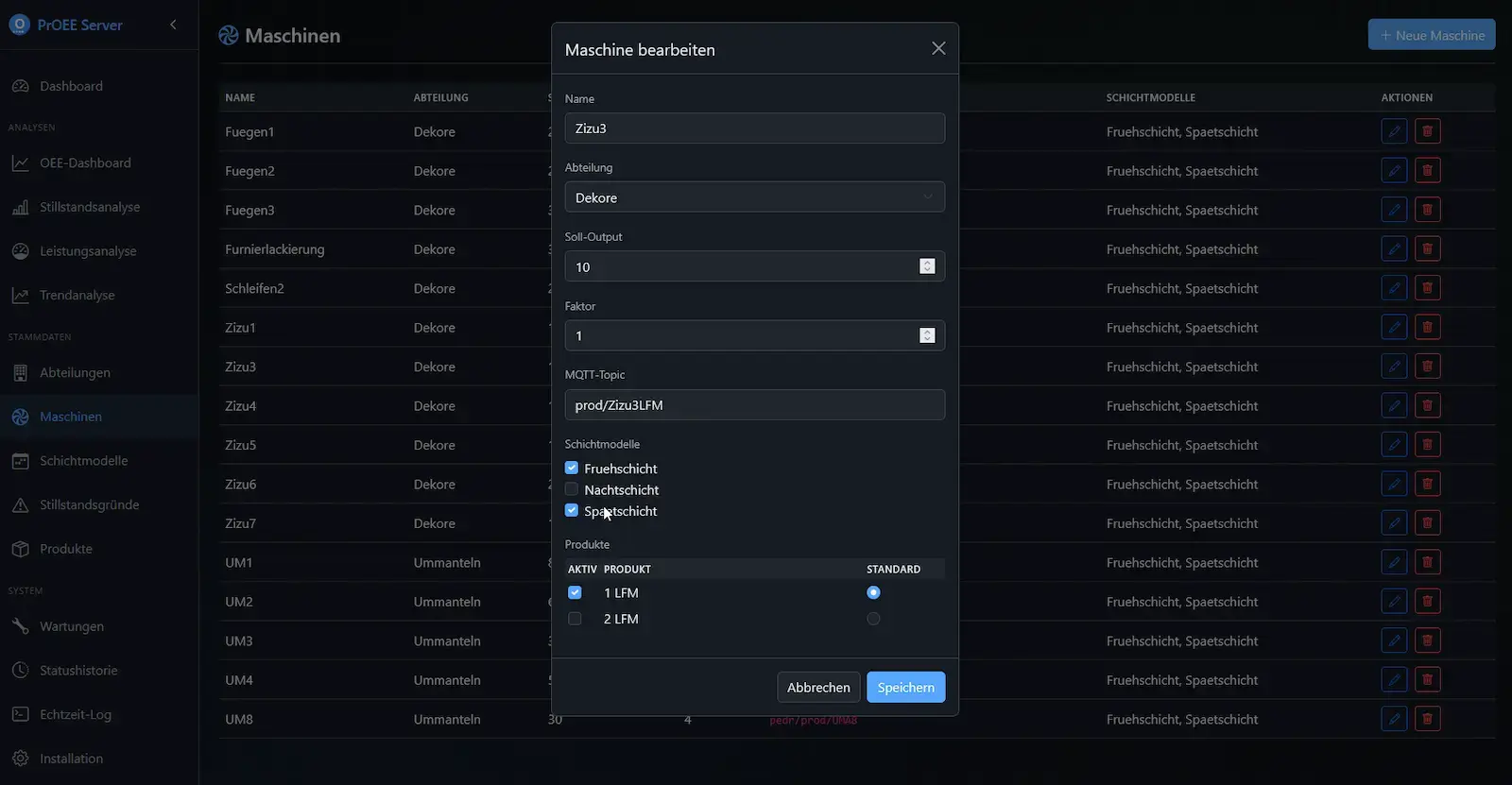Save changes with the Speichern button
Viewport: 1512px width, 785px height.
905,687
